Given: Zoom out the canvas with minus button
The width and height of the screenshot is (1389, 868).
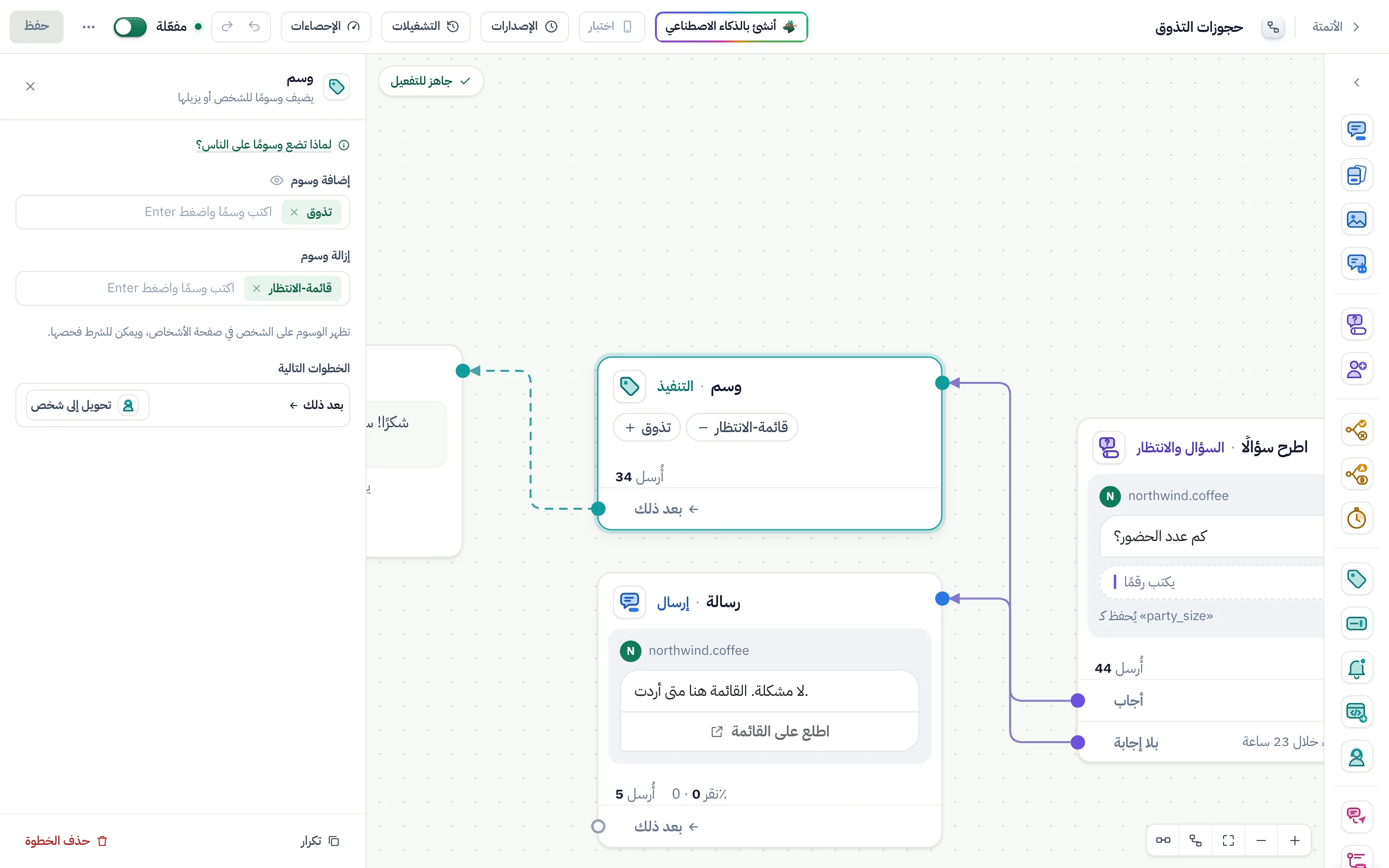Looking at the screenshot, I should tap(1261, 841).
